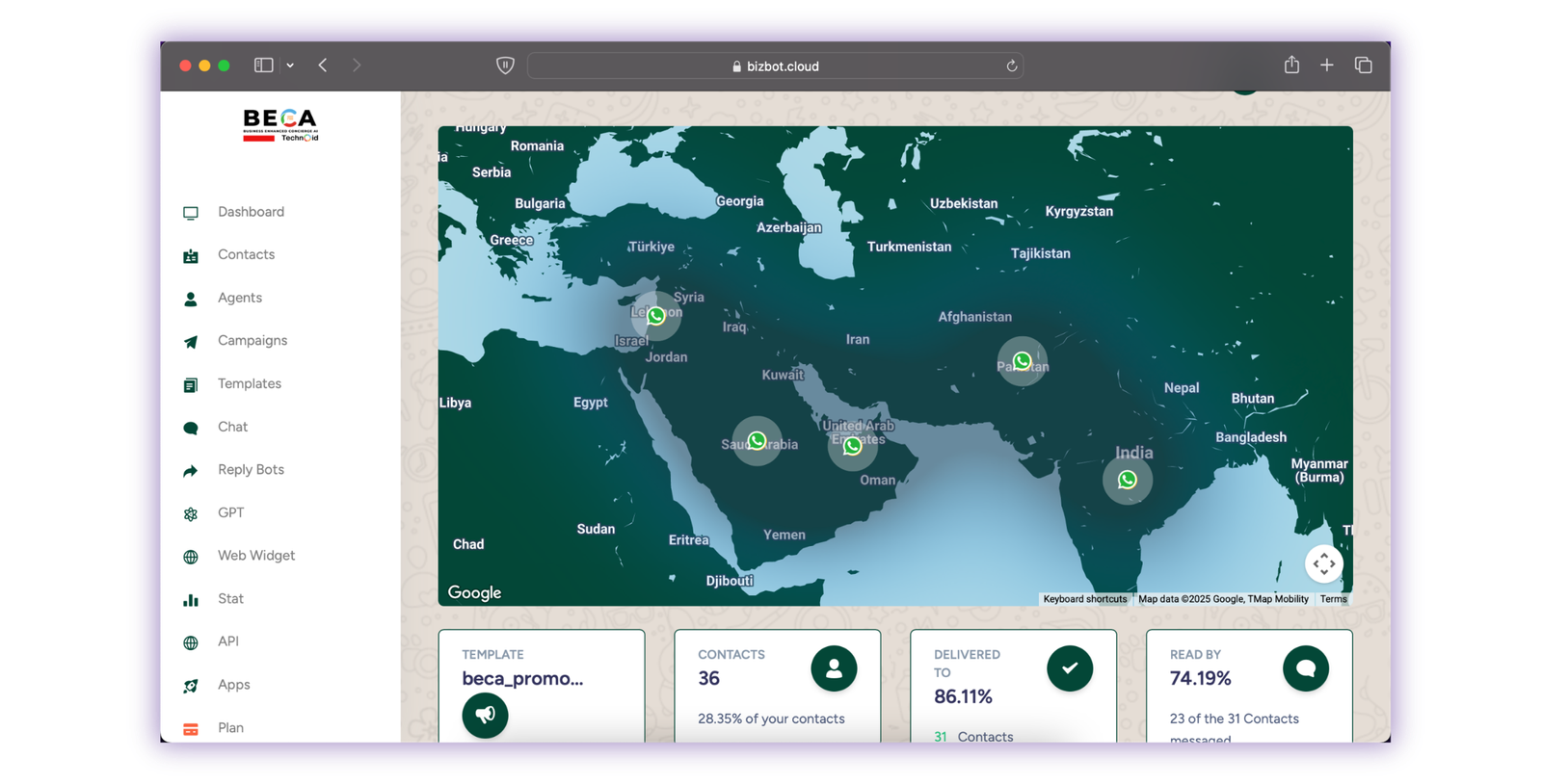The image size is (1542, 784).
Task: Open the privacy shield report
Action: point(505,65)
